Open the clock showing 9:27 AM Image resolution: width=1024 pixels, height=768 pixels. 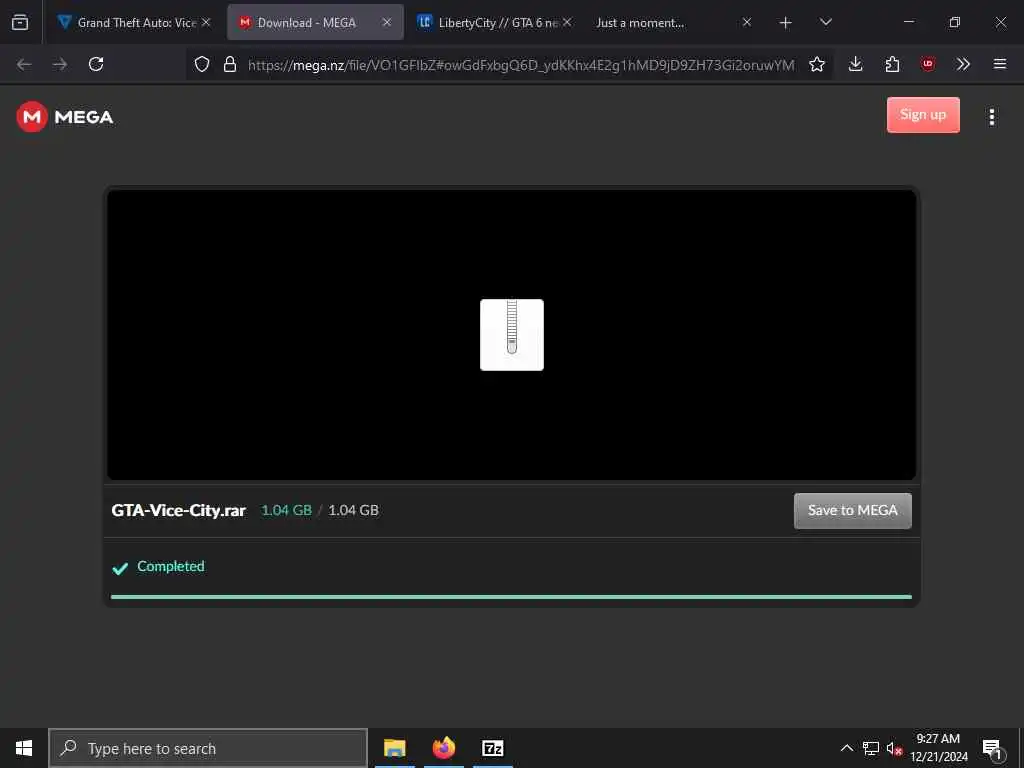(938, 748)
